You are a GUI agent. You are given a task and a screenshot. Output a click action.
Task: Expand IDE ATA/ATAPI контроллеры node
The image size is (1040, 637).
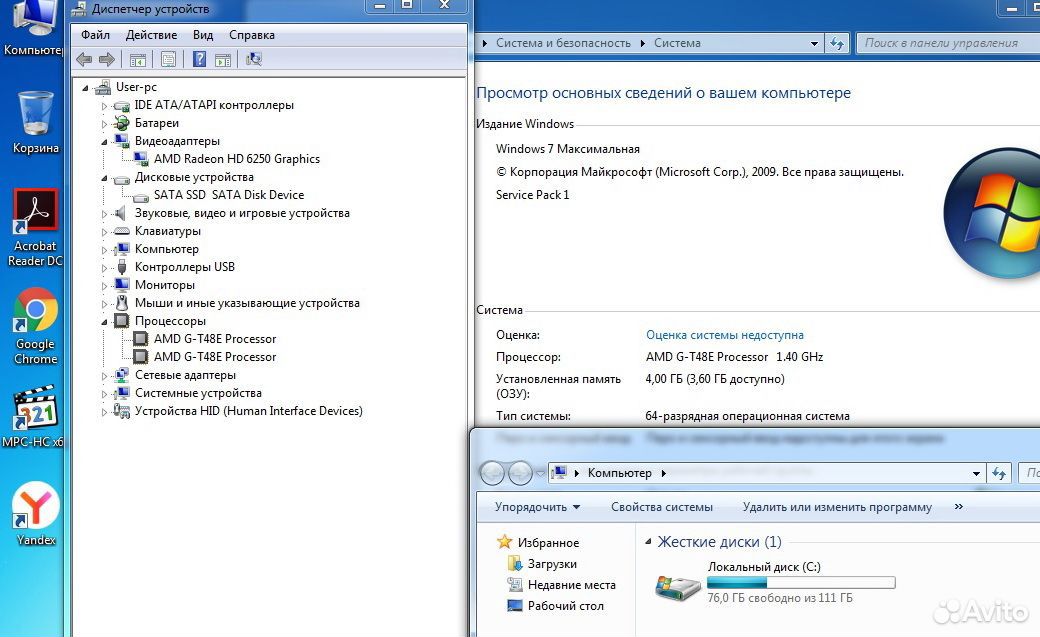104,106
